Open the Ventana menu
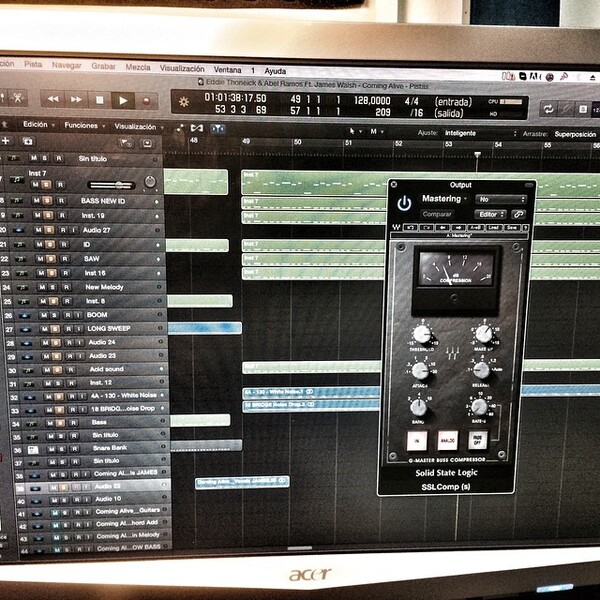The width and height of the screenshot is (600, 600). tap(227, 70)
